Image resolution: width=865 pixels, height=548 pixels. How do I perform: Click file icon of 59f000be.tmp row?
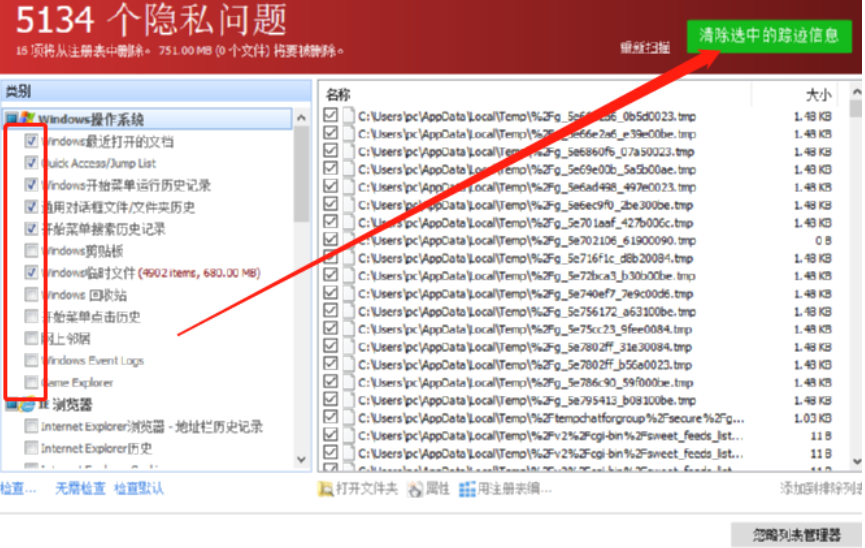[349, 382]
